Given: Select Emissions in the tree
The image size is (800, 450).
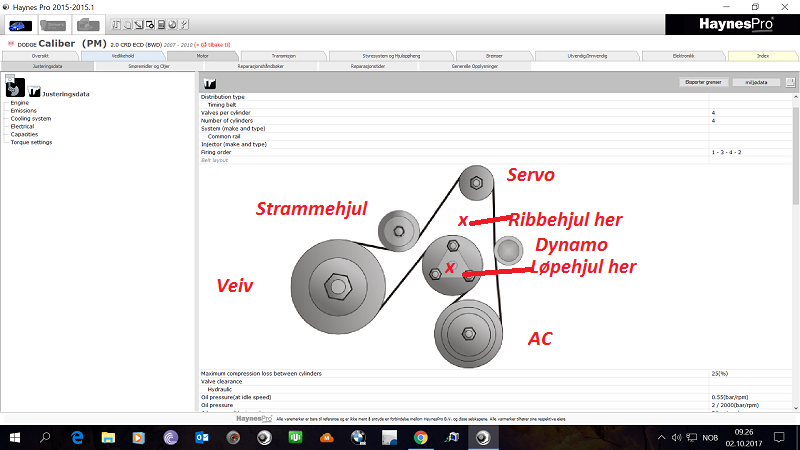Looking at the screenshot, I should 23,110.
